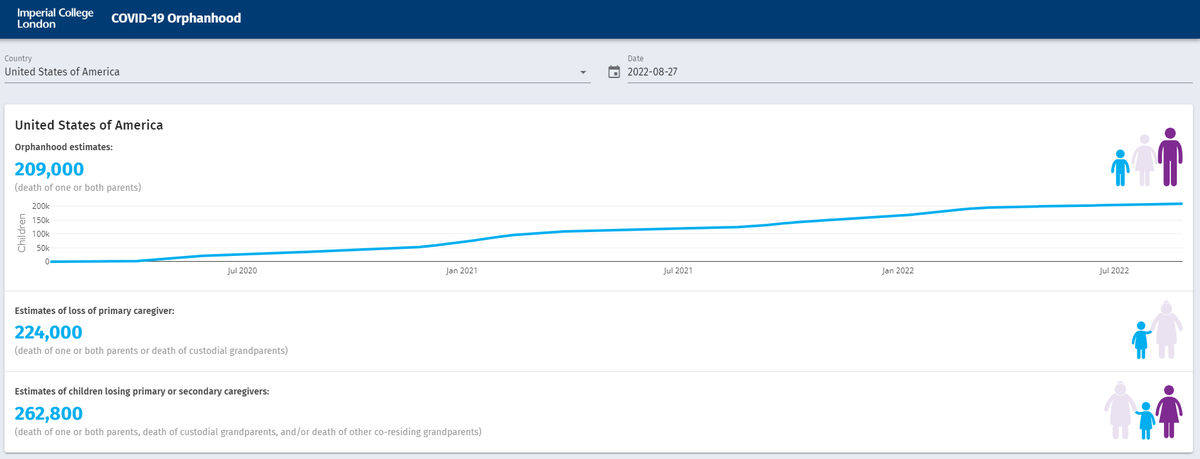The image size is (1200, 459).
Task: Click the Children y-axis title
Action: click(x=21, y=233)
